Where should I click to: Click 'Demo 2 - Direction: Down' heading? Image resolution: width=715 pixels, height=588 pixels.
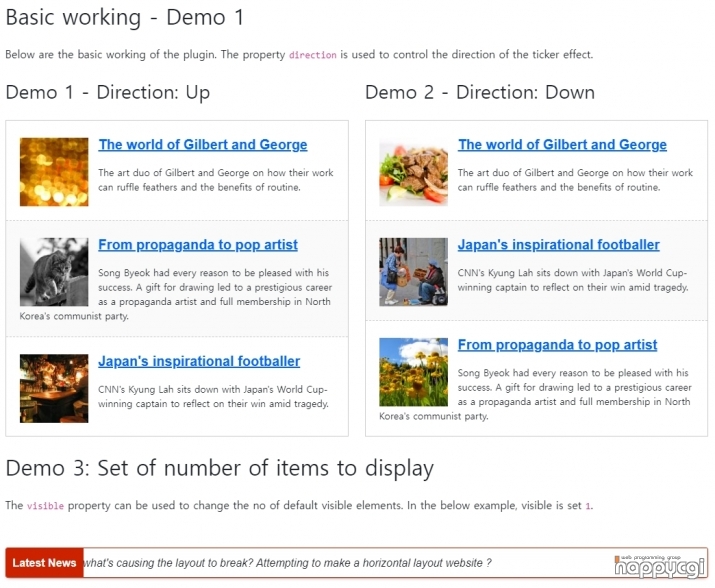pyautogui.click(x=480, y=93)
